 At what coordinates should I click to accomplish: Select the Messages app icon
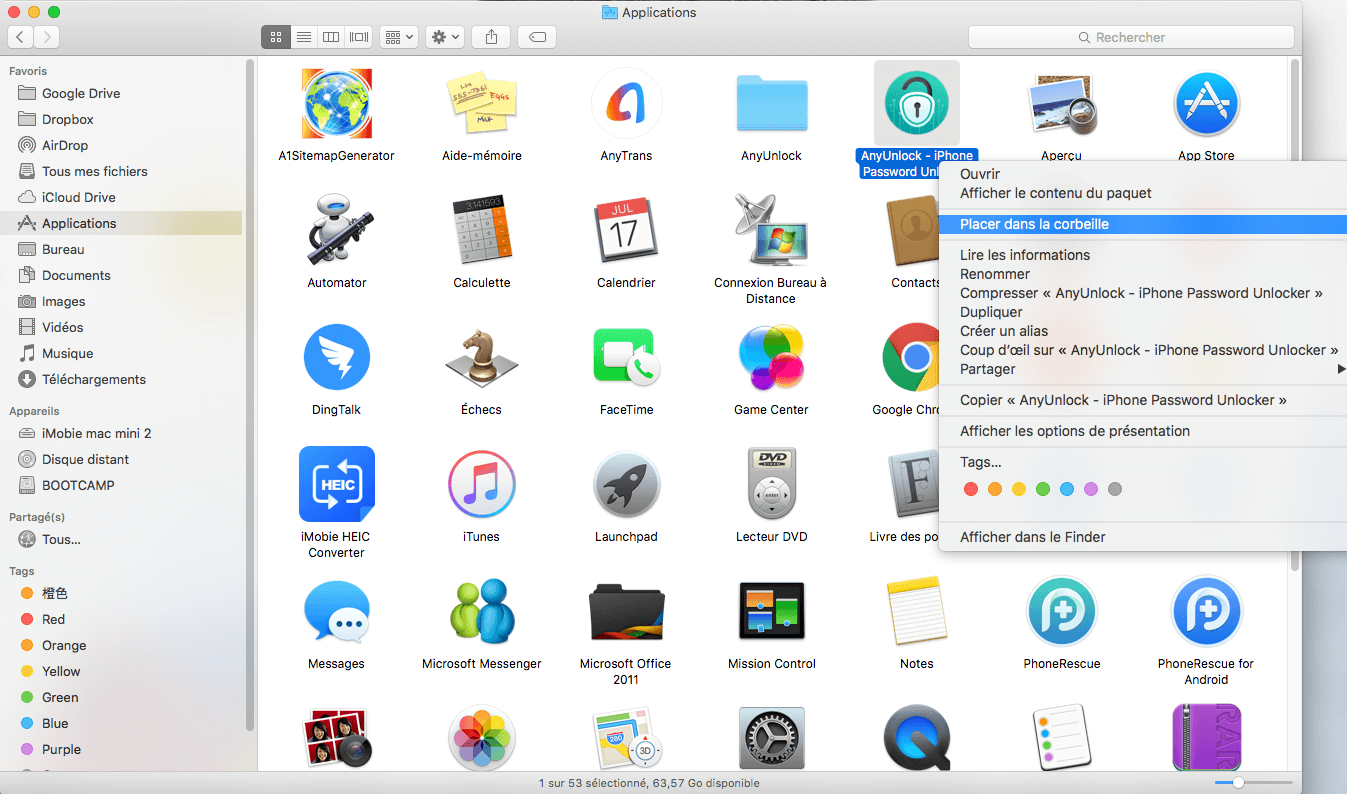337,612
